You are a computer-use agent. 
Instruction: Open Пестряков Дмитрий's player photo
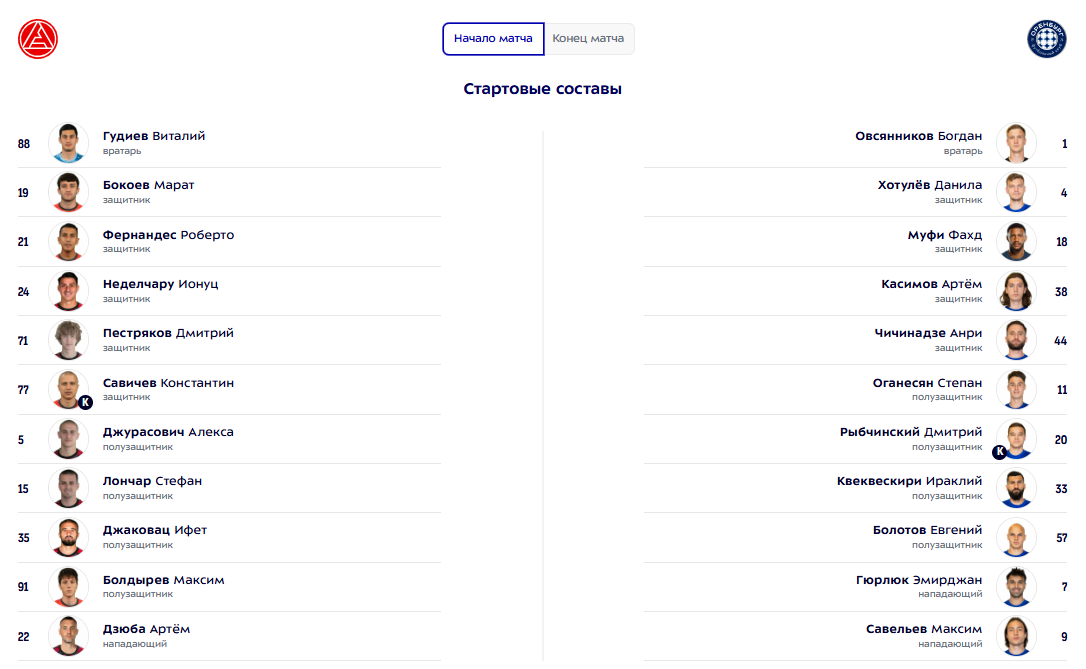coord(69,340)
